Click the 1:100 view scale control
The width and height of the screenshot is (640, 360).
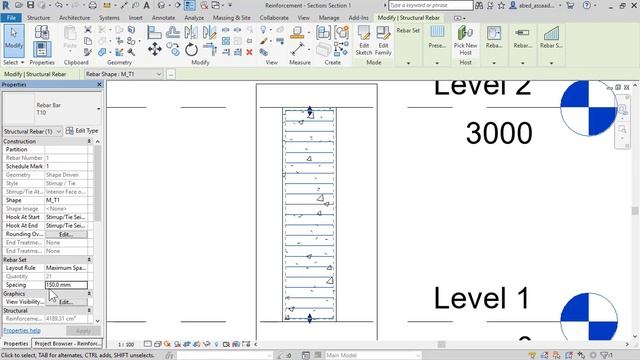point(126,344)
